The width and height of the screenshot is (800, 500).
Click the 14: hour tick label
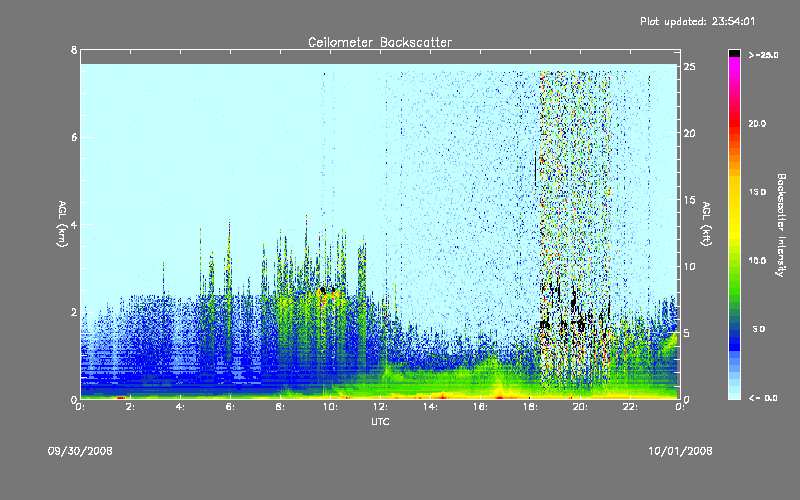[430, 407]
